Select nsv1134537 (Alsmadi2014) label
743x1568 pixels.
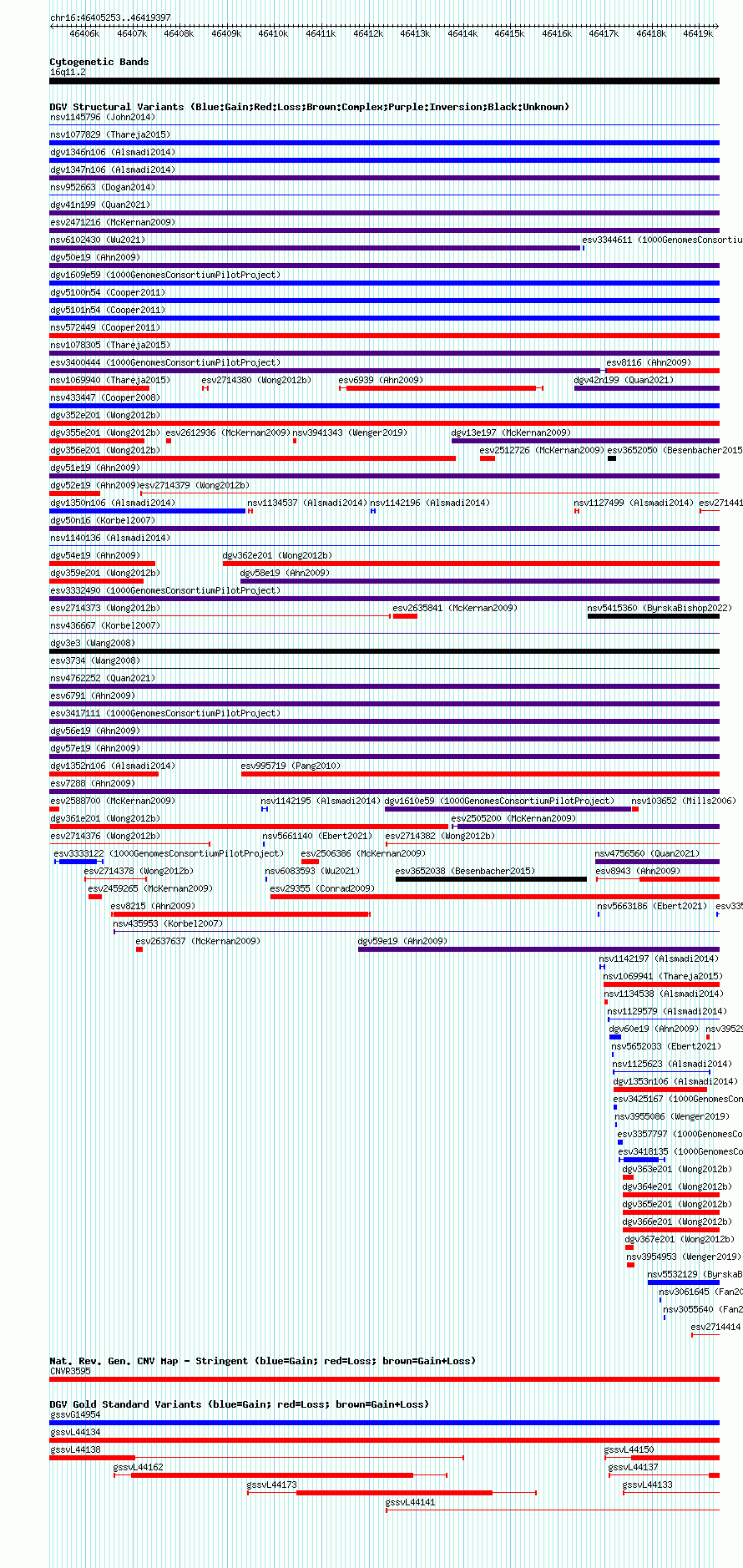click(307, 503)
